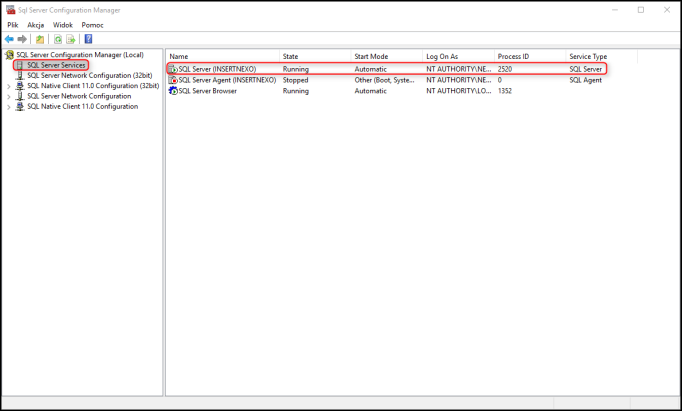682x411 pixels.
Task: Minimize the Configuration Manager window
Action: coord(615,10)
